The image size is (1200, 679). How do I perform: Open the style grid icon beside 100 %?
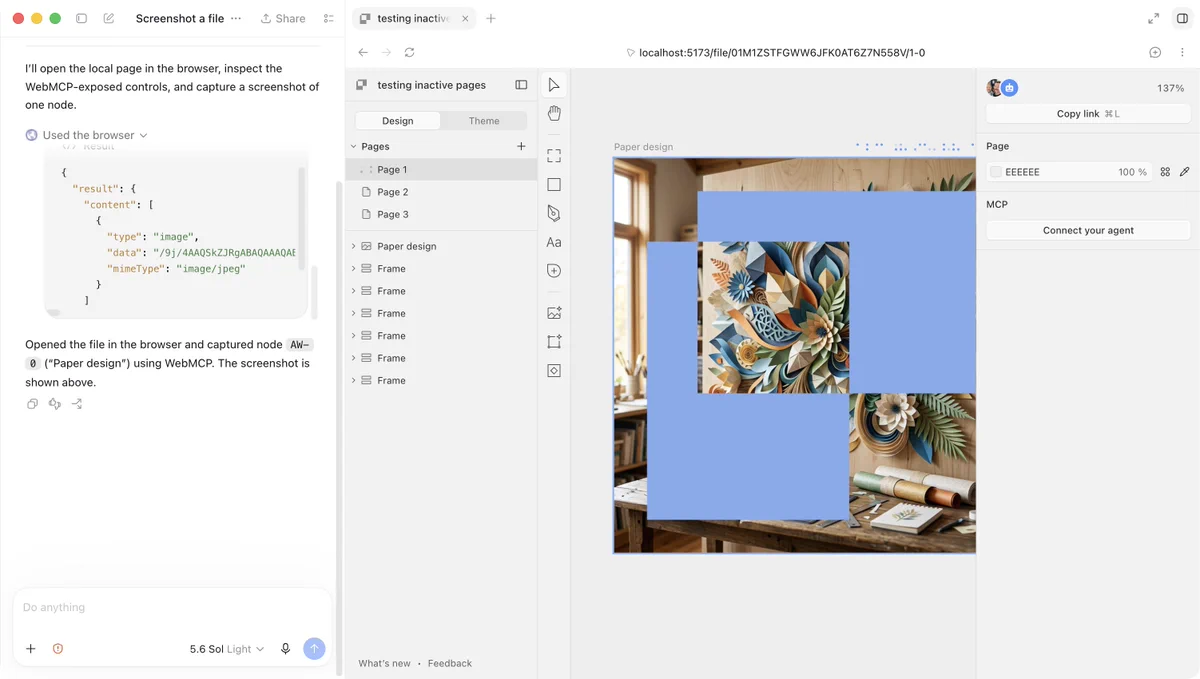[x=1165, y=172]
